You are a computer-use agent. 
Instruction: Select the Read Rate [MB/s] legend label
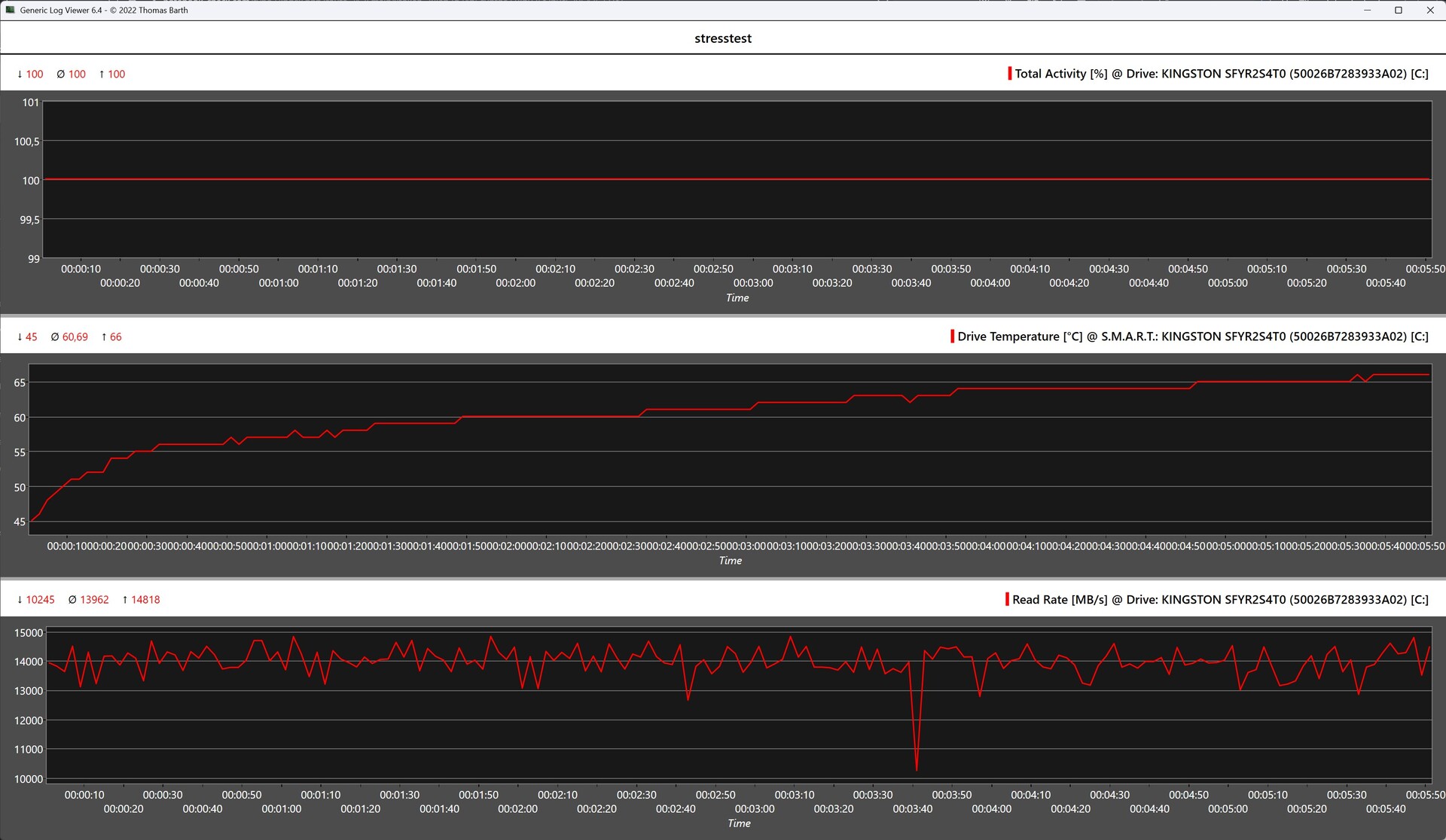pyautogui.click(x=1219, y=599)
